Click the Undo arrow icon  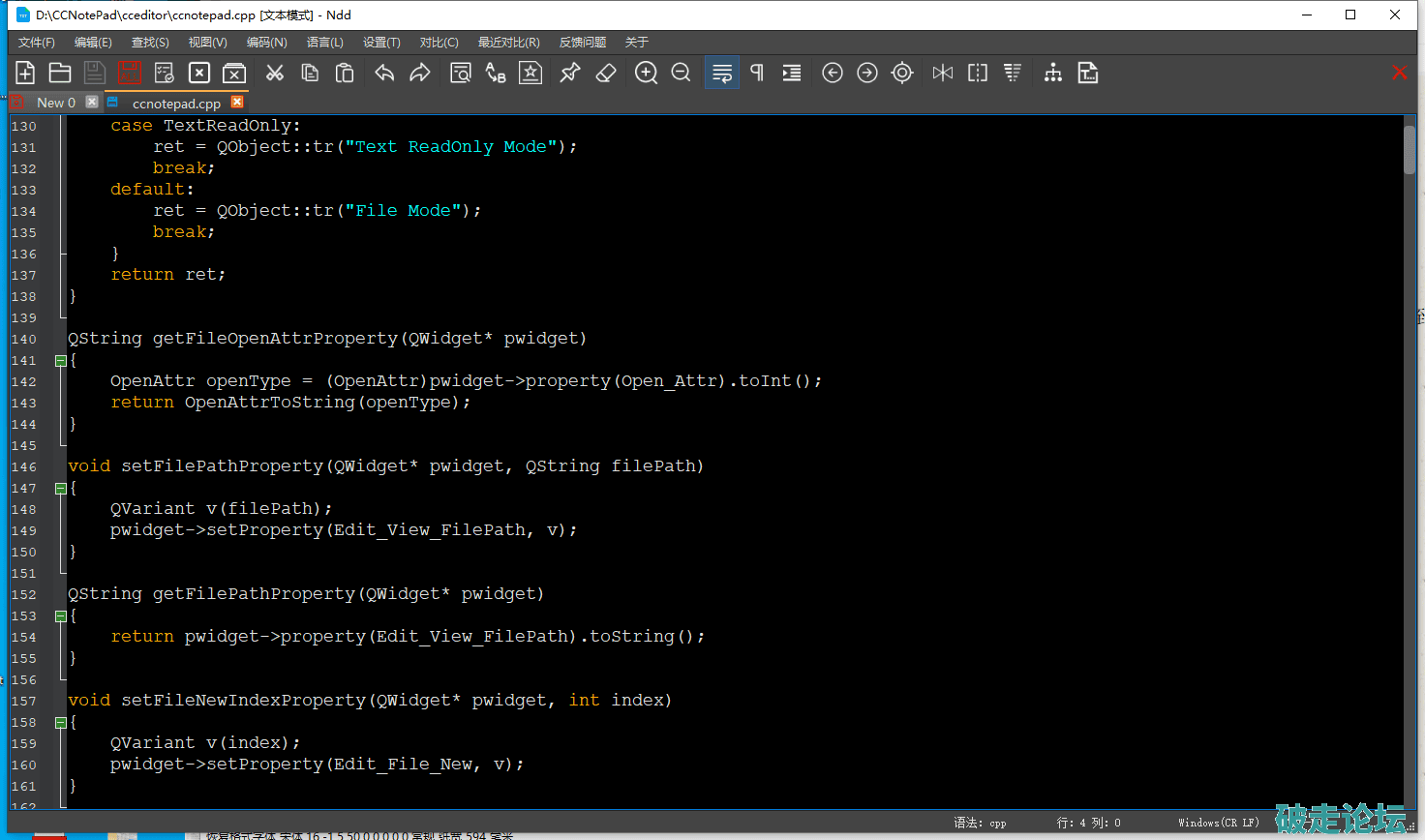384,73
